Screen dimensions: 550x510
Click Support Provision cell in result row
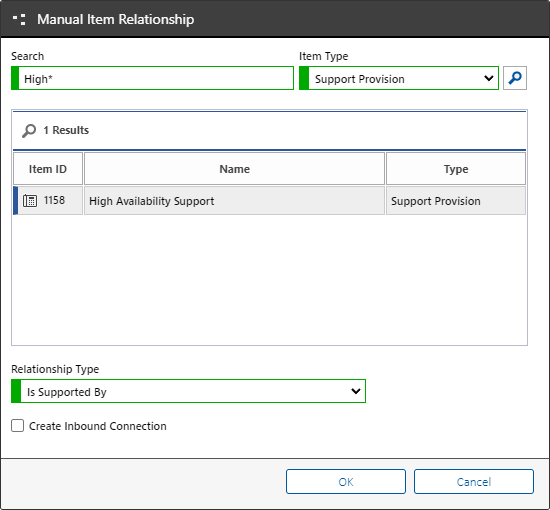(x=456, y=201)
